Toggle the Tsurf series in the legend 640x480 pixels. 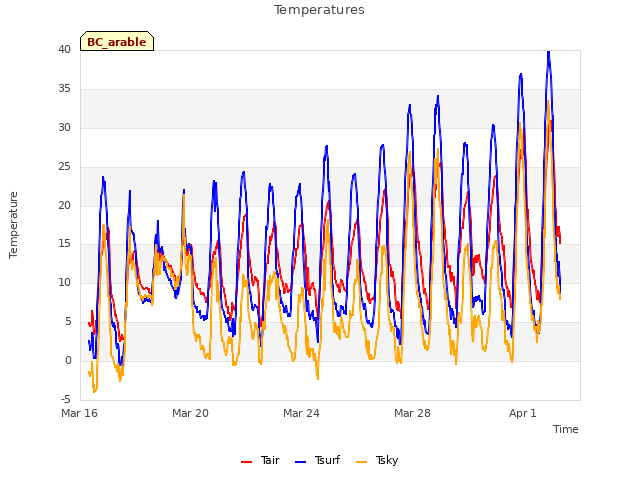coord(317,460)
